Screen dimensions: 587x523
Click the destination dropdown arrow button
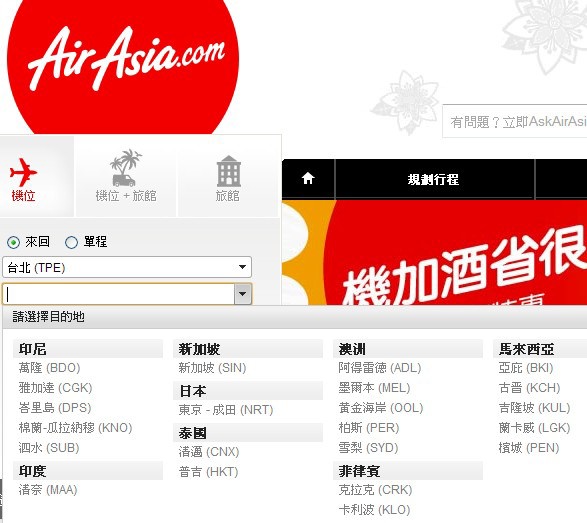pyautogui.click(x=243, y=294)
